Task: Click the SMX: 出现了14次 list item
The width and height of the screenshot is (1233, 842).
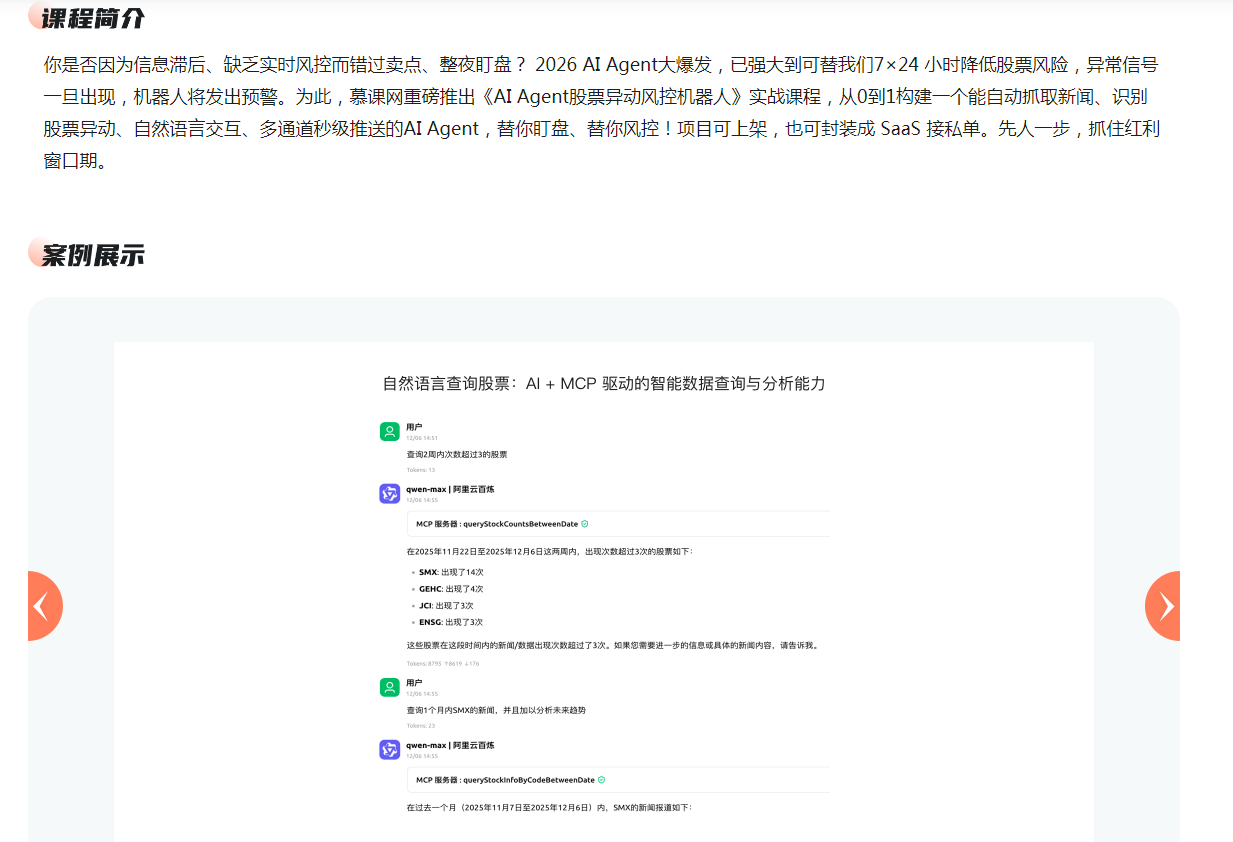Action: (451, 572)
